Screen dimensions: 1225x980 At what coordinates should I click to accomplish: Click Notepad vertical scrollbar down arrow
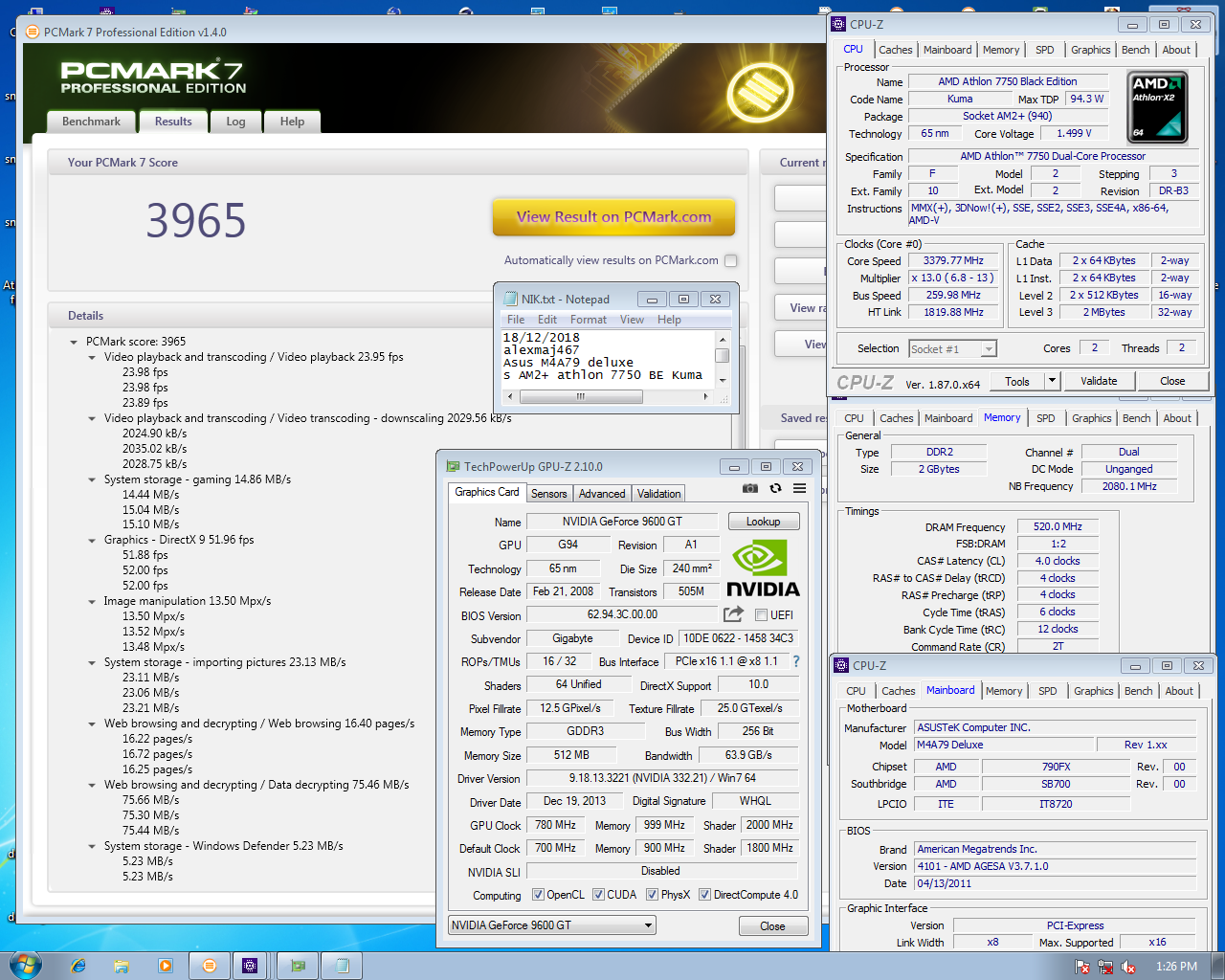click(723, 380)
